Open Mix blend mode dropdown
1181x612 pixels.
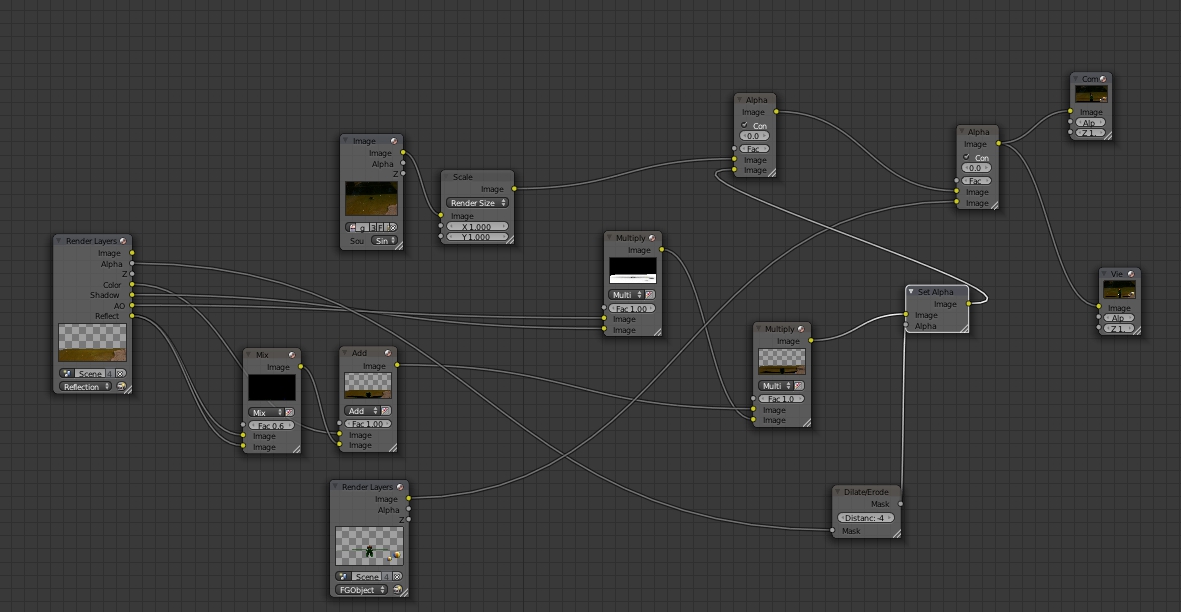click(x=266, y=413)
